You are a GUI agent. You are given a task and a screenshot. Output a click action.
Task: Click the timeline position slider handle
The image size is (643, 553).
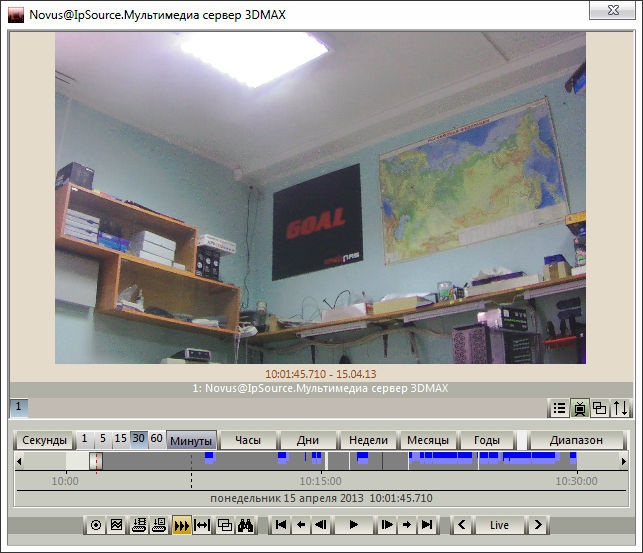coord(96,461)
